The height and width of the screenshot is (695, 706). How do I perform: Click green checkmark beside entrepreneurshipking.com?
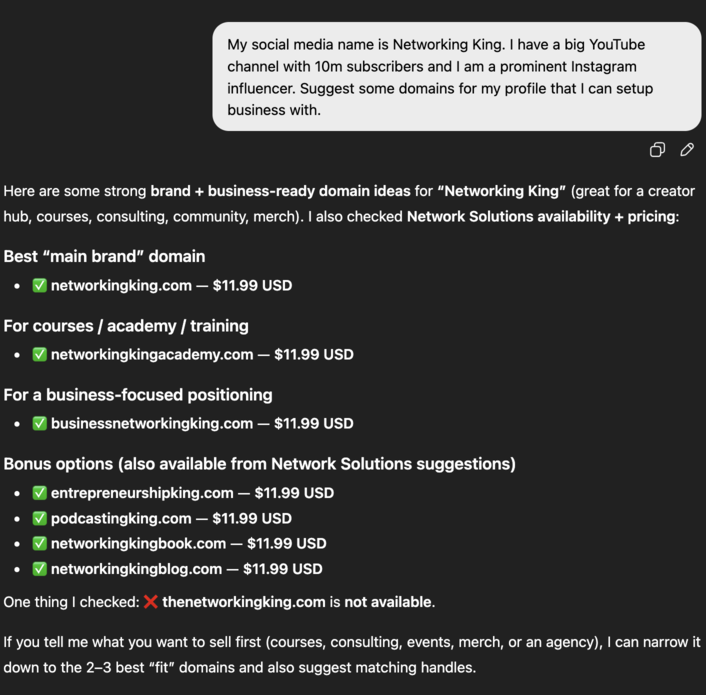(40, 493)
